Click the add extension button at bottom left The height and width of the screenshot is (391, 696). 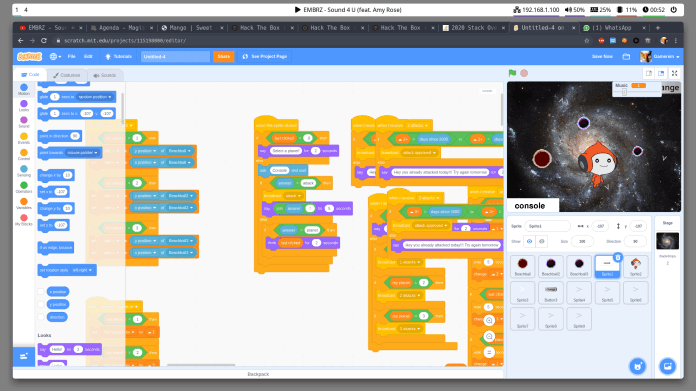(24, 356)
